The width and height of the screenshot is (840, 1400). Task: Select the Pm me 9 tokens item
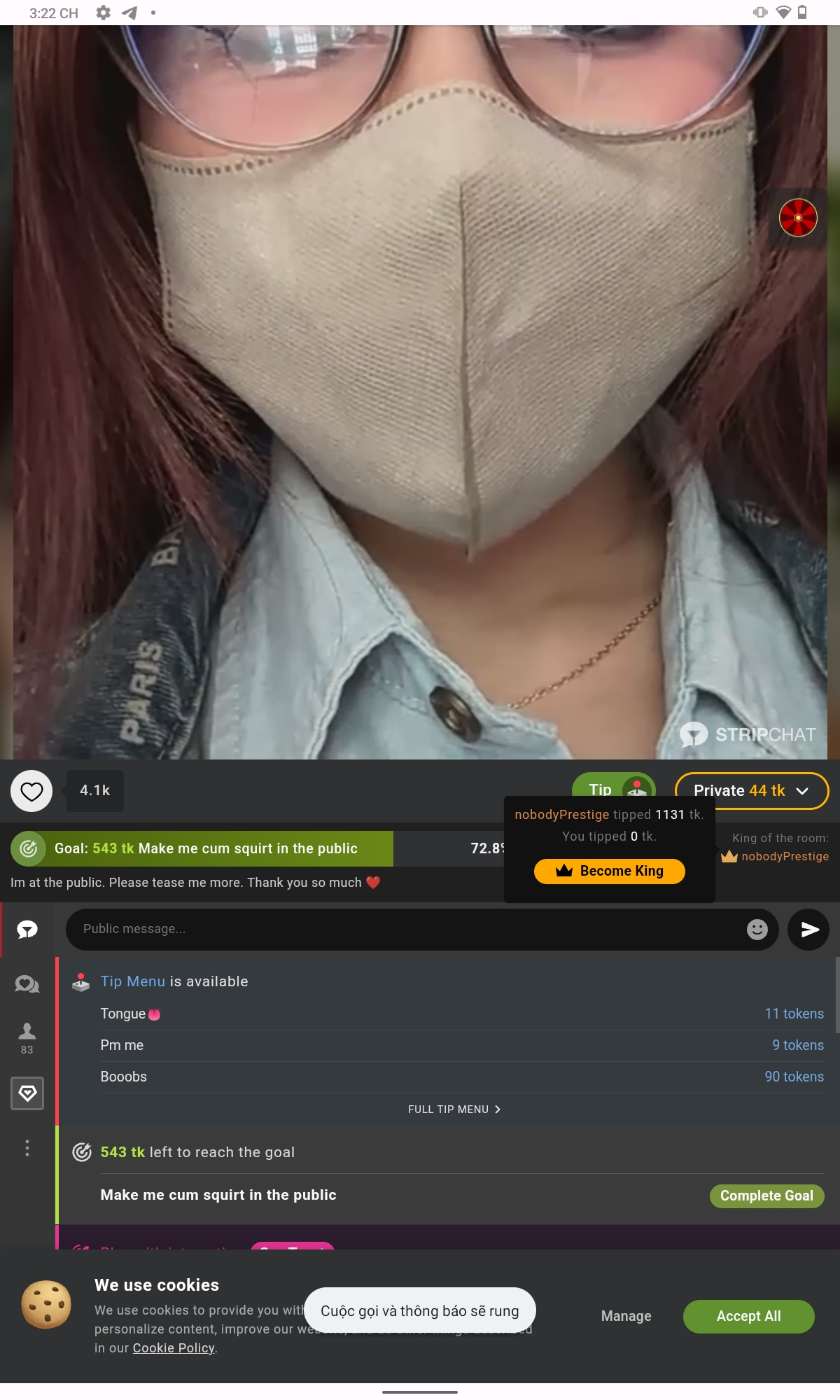462,1045
